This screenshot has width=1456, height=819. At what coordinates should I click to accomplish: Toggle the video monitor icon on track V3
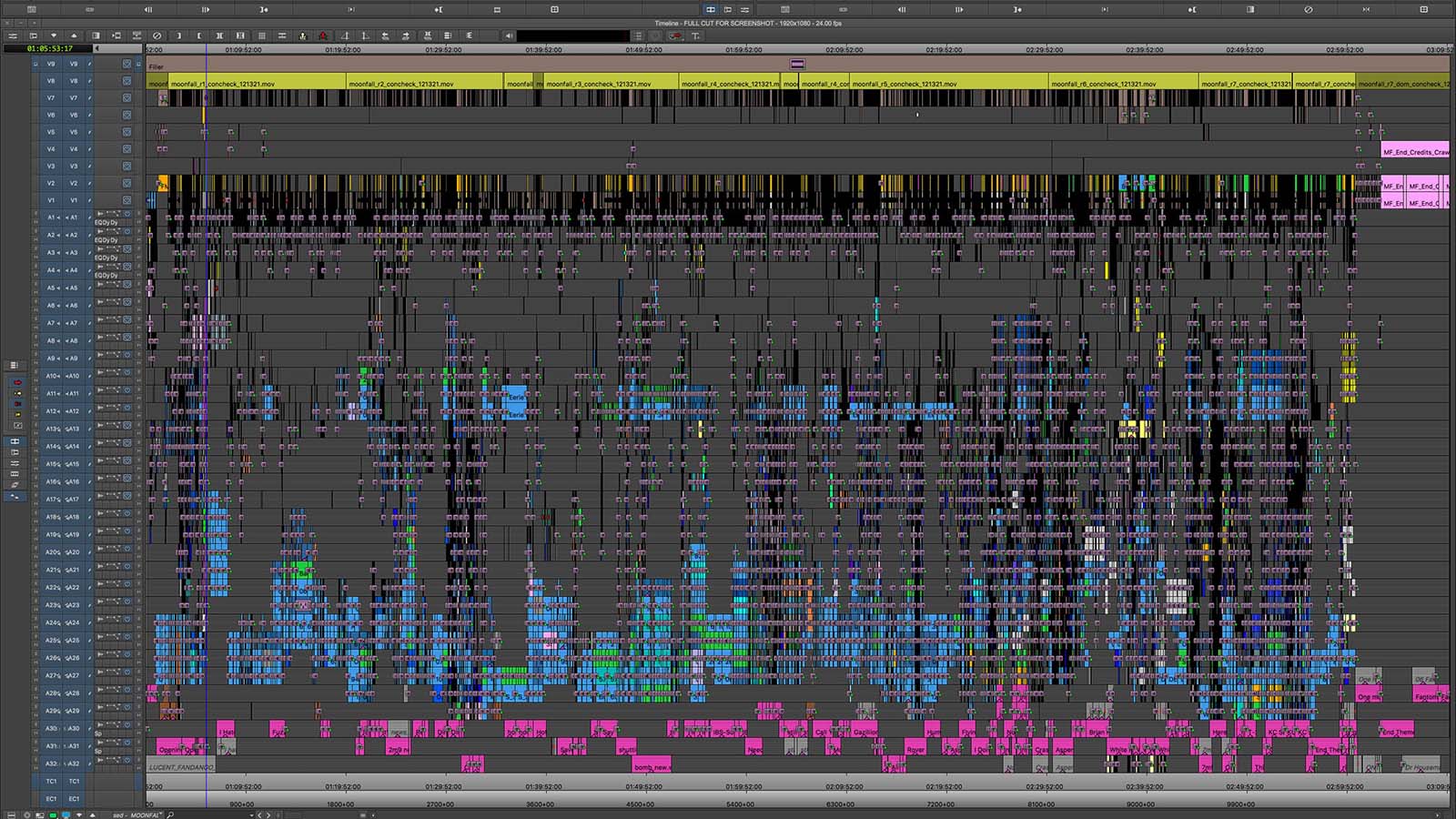pyautogui.click(x=126, y=167)
